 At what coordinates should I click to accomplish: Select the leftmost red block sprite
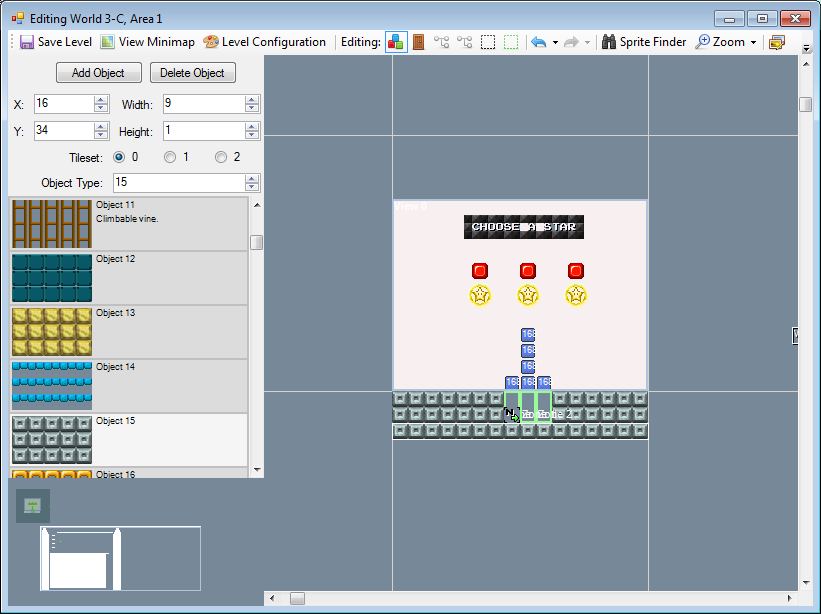coord(480,271)
